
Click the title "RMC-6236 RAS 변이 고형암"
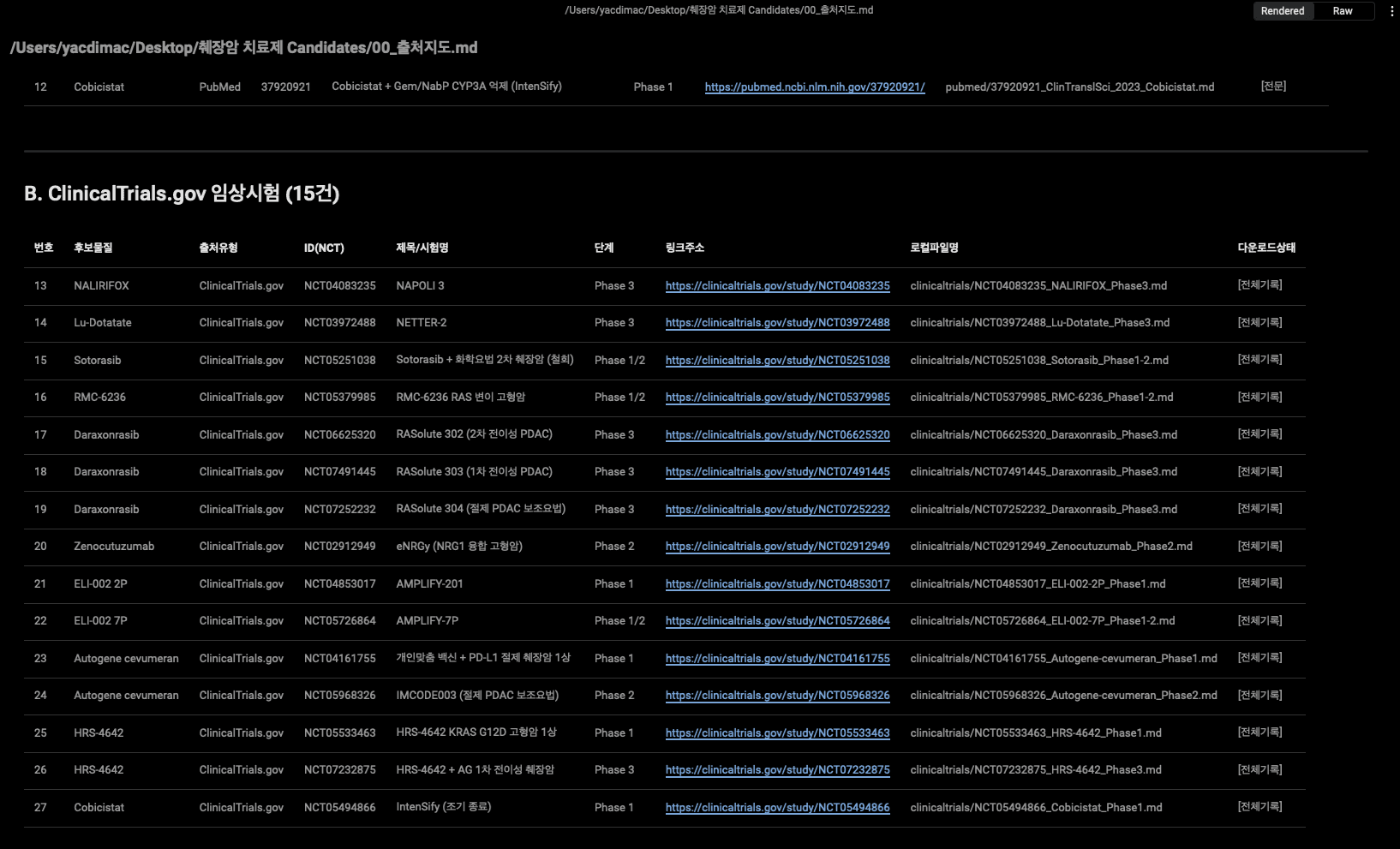461,398
